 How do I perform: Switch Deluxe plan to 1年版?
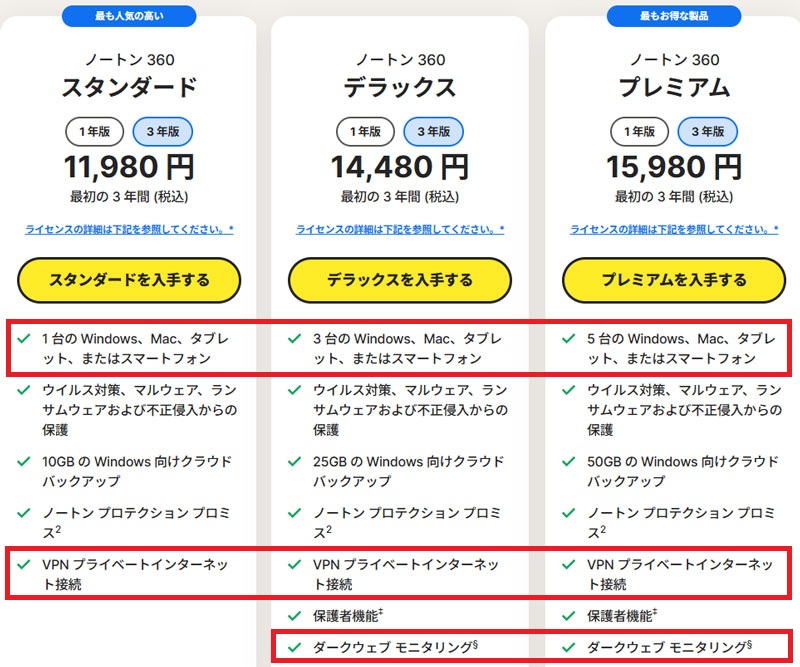[364, 131]
